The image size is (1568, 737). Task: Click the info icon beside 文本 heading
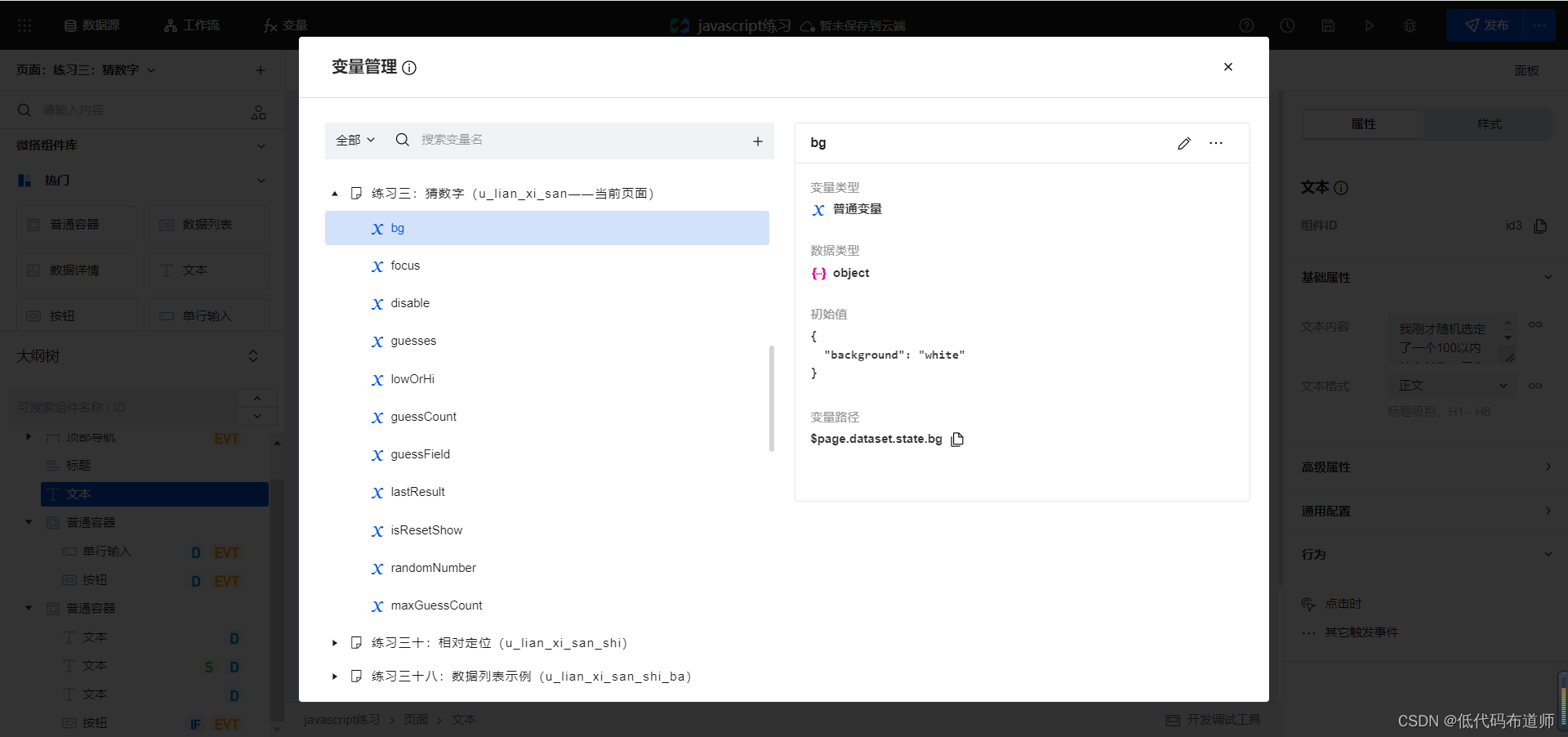coord(1341,188)
